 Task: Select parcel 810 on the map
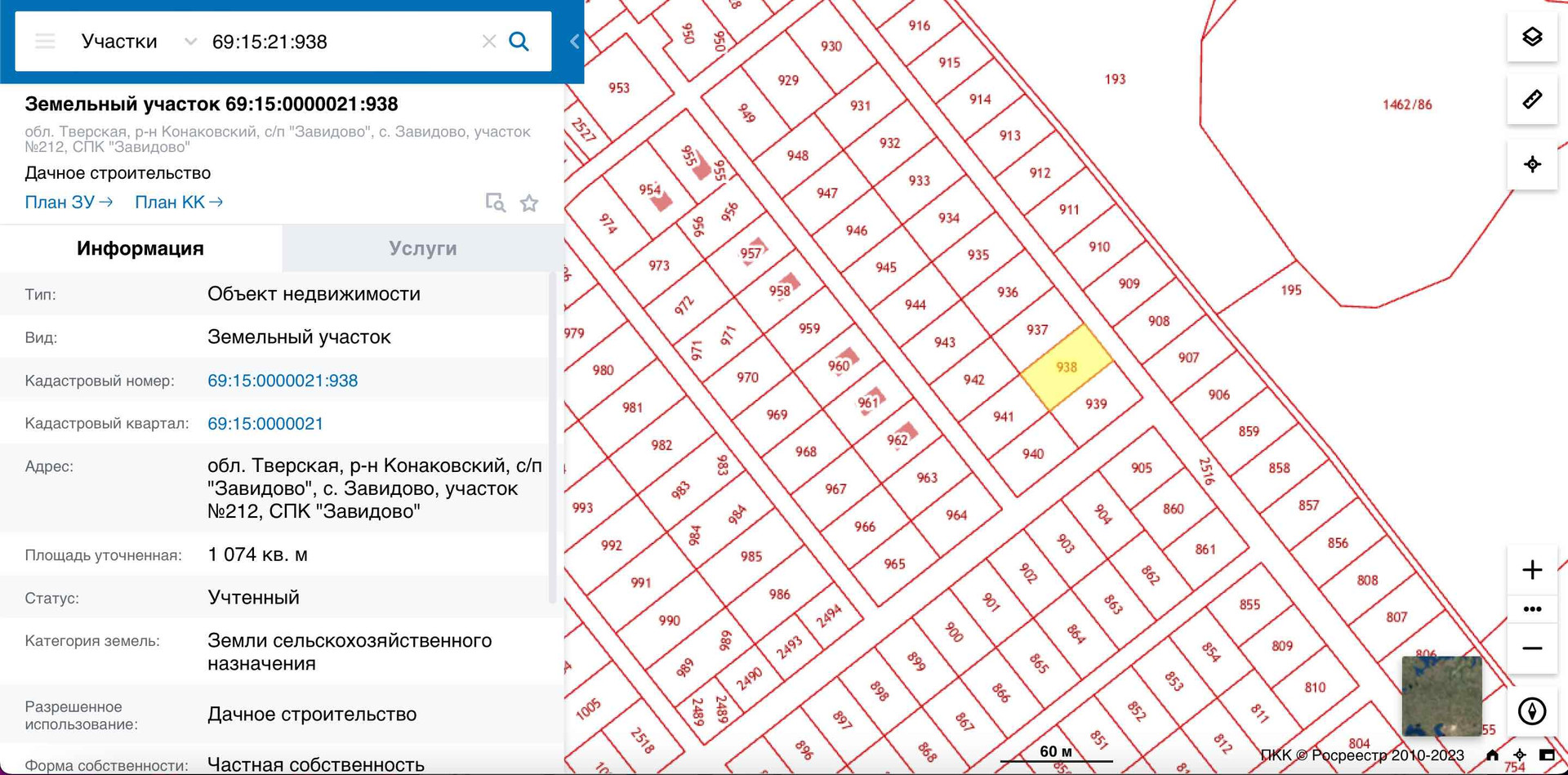[x=1315, y=688]
